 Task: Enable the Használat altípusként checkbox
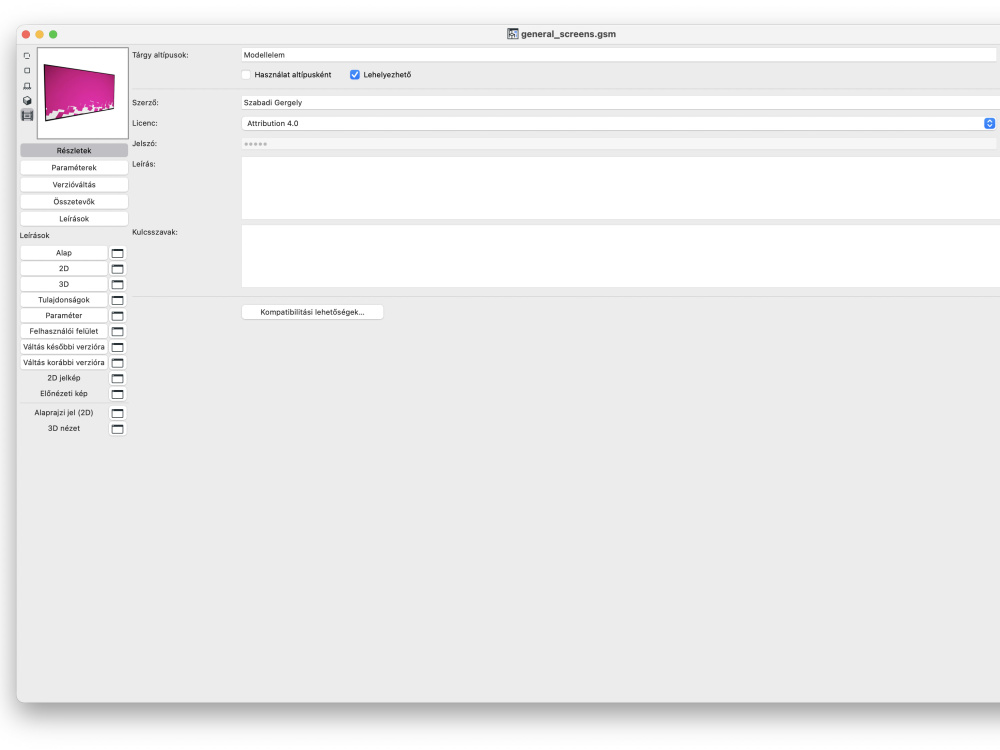coord(246,75)
